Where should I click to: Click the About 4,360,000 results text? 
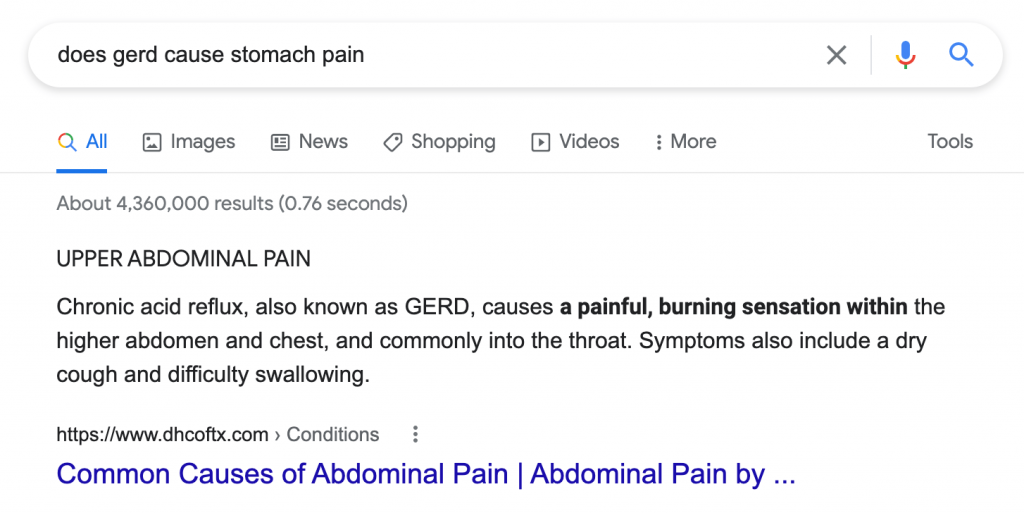(x=232, y=204)
